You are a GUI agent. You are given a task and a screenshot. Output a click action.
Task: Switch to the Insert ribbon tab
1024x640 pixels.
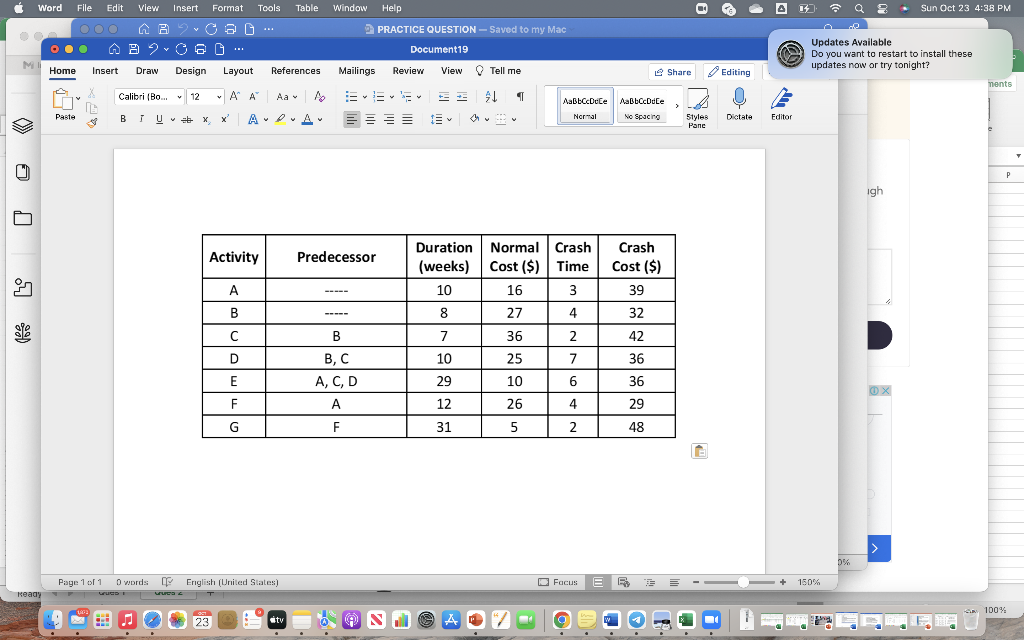click(105, 71)
